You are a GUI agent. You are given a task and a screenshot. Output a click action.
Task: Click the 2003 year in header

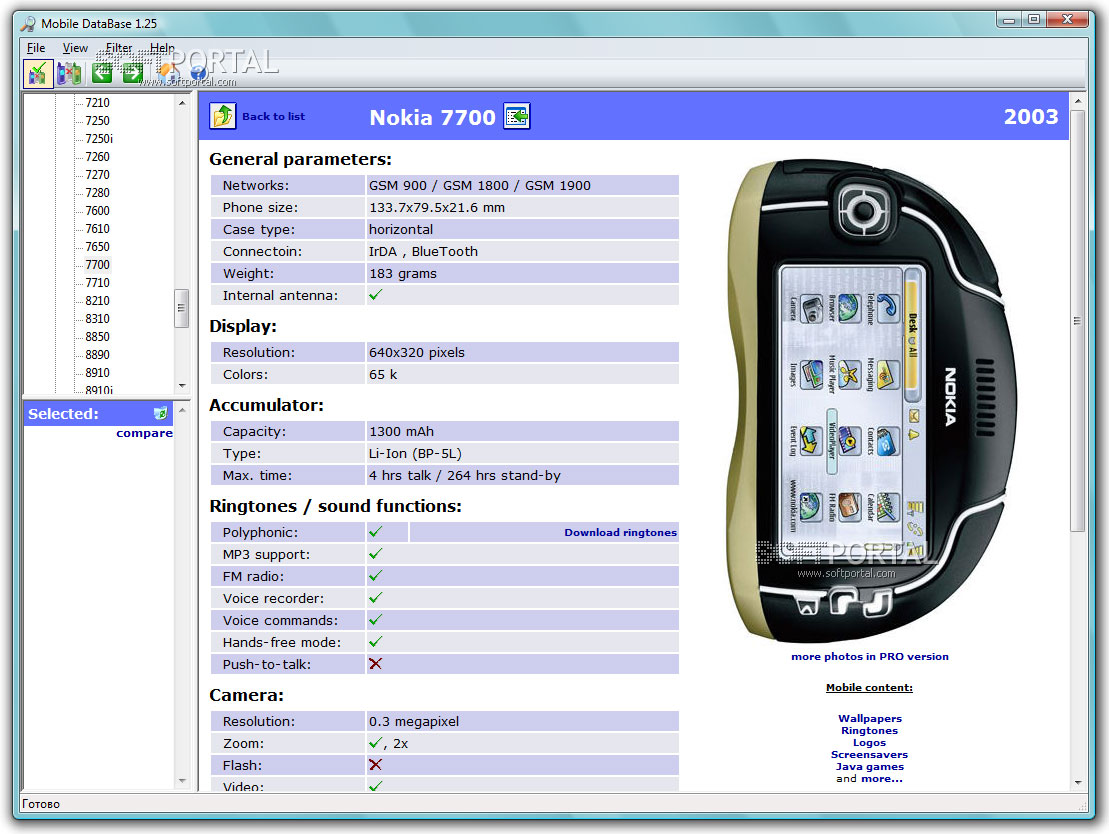coord(1030,117)
